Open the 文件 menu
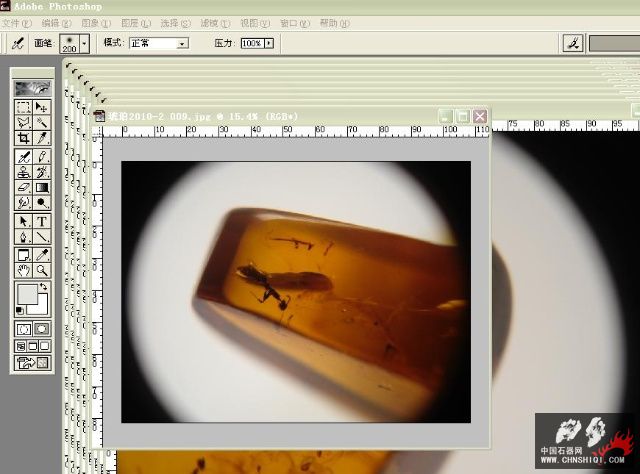 pos(16,24)
